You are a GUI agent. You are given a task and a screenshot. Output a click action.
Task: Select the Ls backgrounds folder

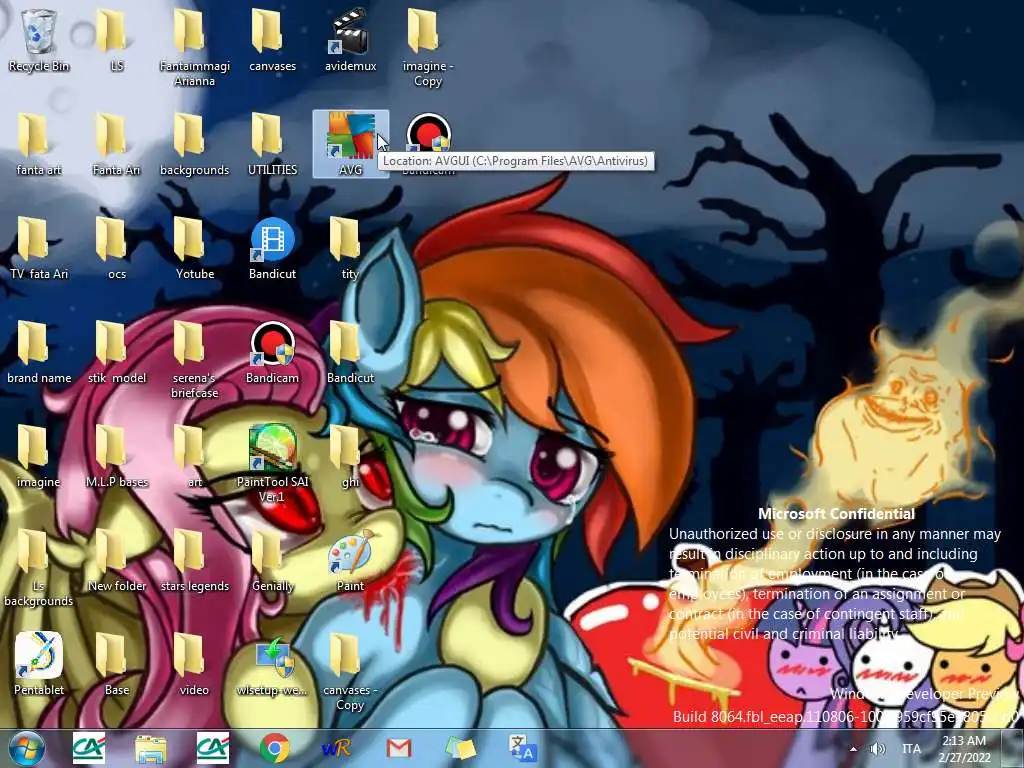click(x=39, y=567)
